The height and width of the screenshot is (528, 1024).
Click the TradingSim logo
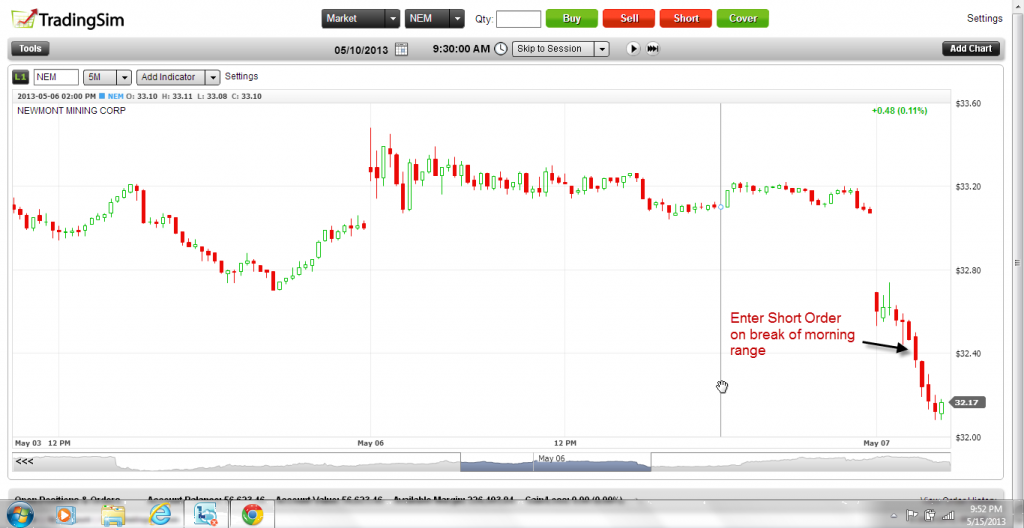[x=67, y=18]
